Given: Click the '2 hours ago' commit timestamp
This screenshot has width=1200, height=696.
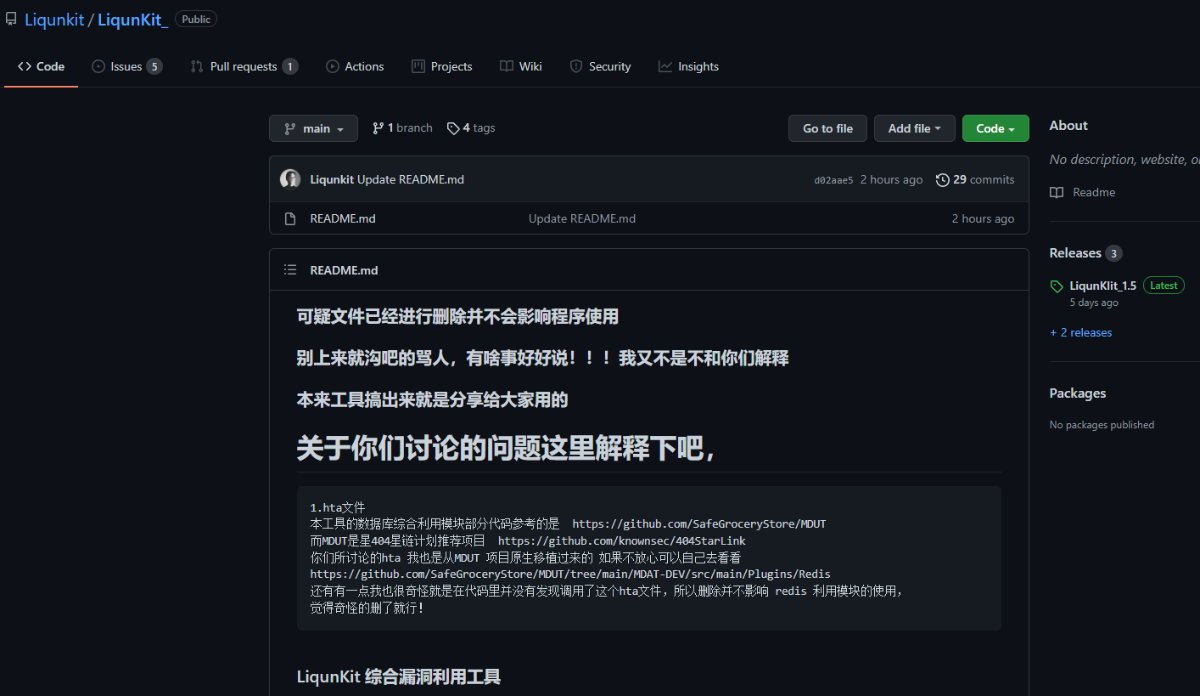Looking at the screenshot, I should tap(891, 180).
